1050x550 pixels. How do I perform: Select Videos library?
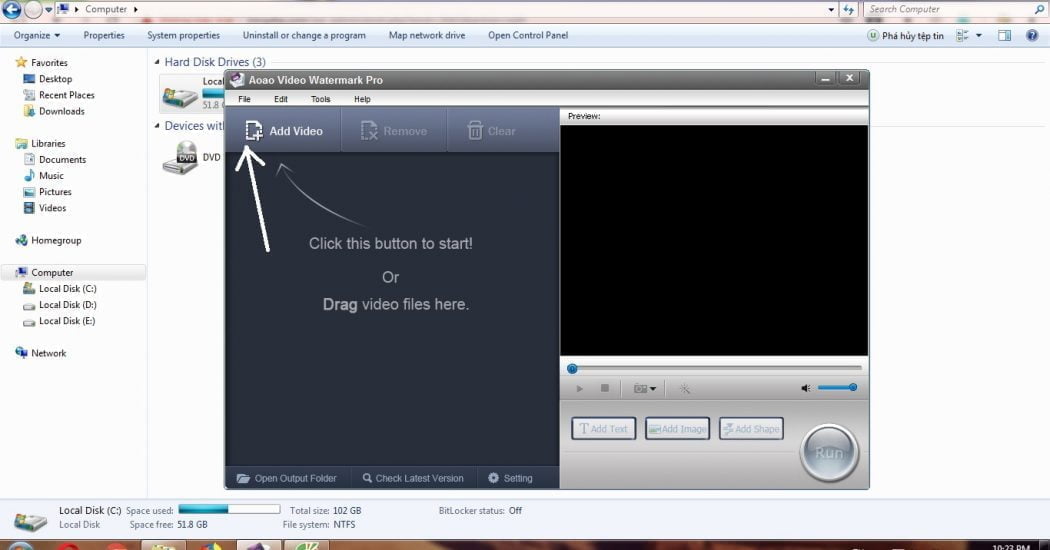tap(52, 208)
